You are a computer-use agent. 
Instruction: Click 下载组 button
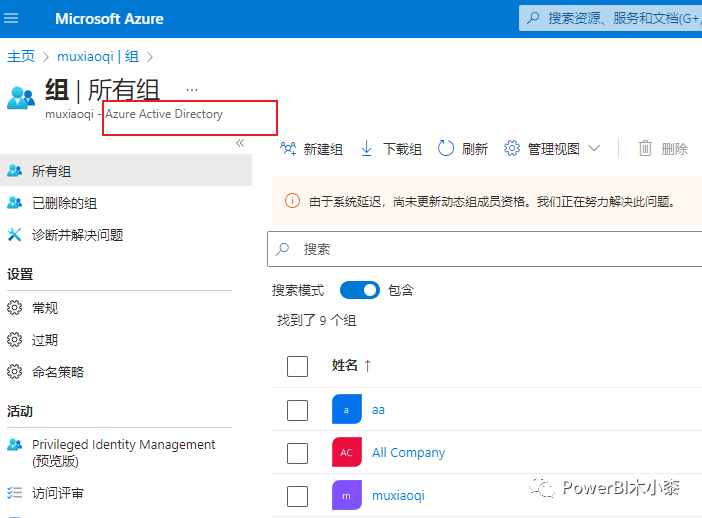pos(391,149)
